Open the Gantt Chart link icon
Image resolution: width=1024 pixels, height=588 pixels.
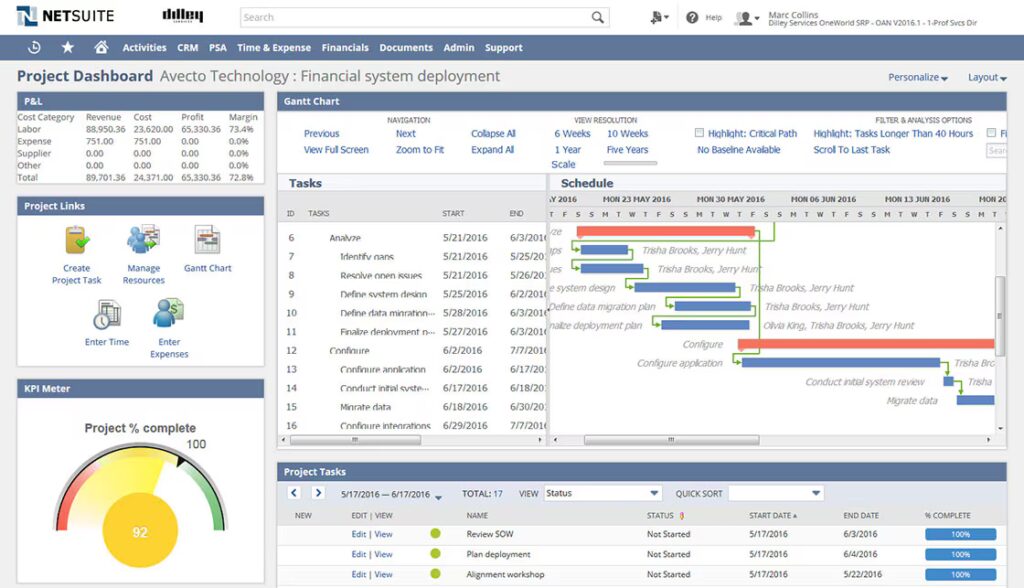tap(208, 241)
